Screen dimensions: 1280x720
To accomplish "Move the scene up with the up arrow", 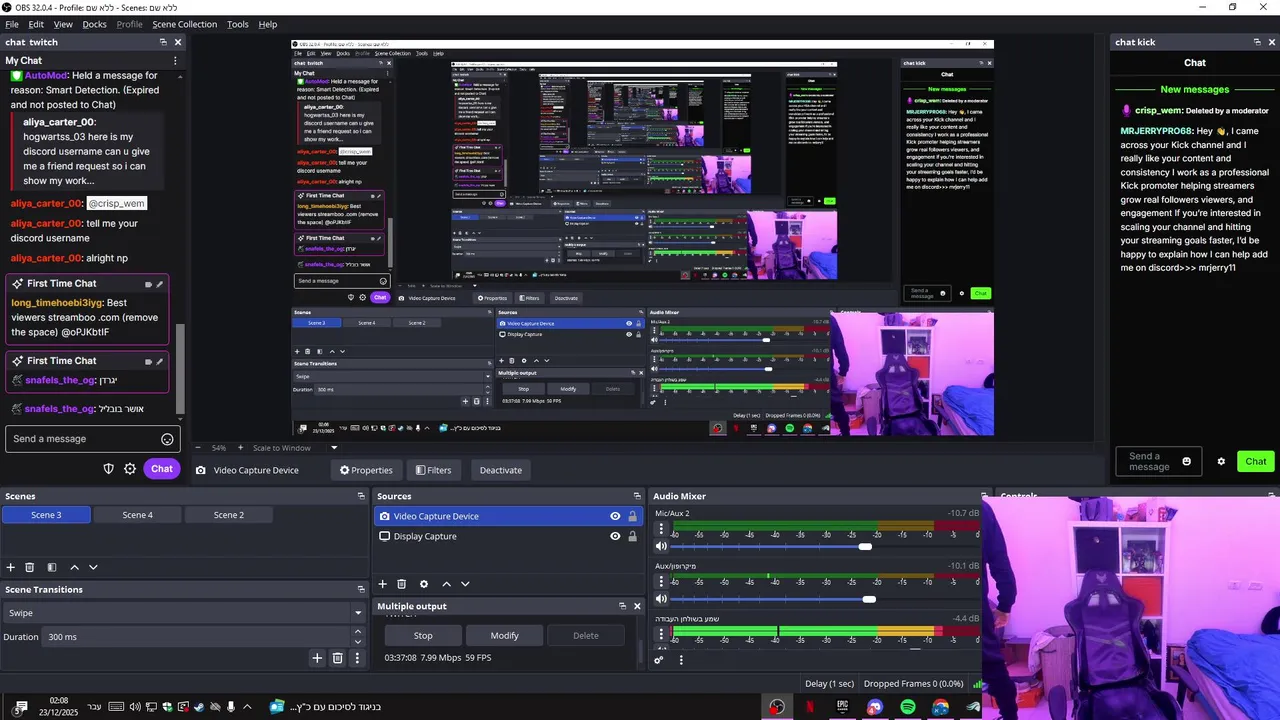I will (74, 567).
